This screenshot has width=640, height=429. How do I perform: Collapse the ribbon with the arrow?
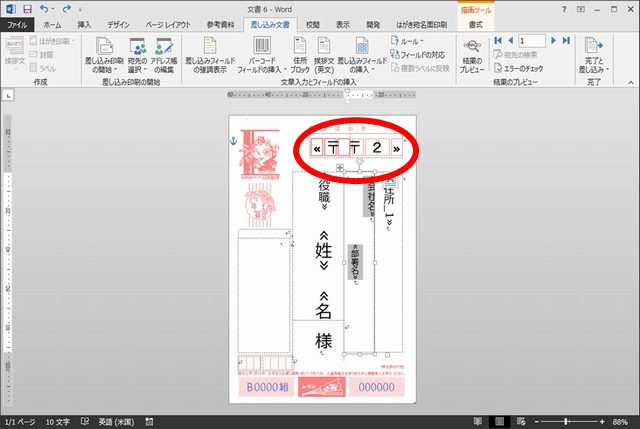tap(631, 82)
